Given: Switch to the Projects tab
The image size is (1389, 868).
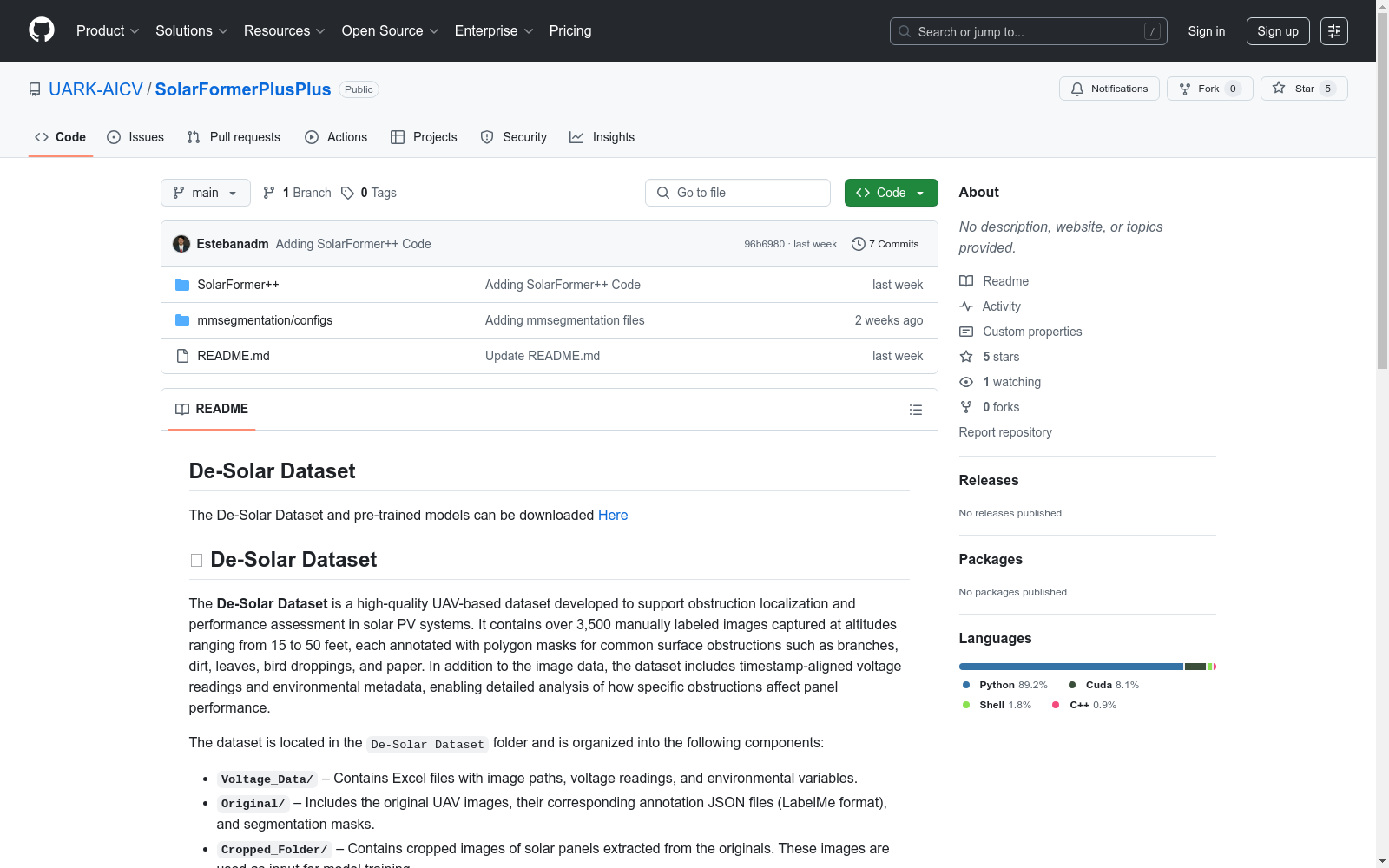Looking at the screenshot, I should [424, 137].
